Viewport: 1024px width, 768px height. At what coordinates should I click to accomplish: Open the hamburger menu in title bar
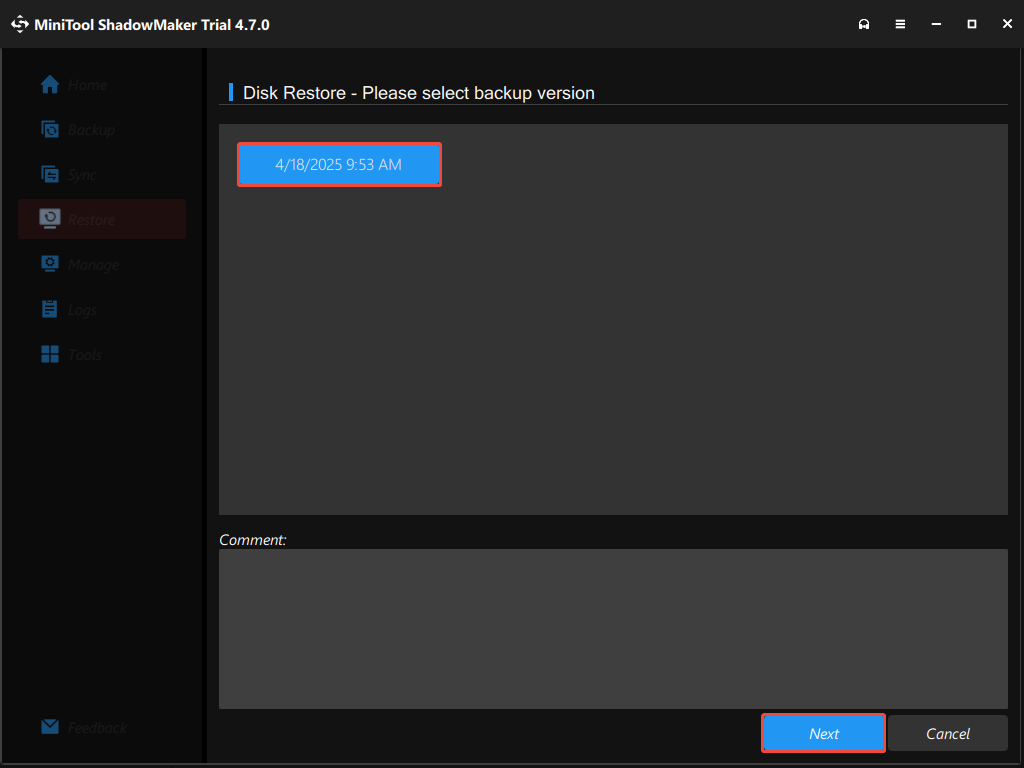[x=900, y=24]
